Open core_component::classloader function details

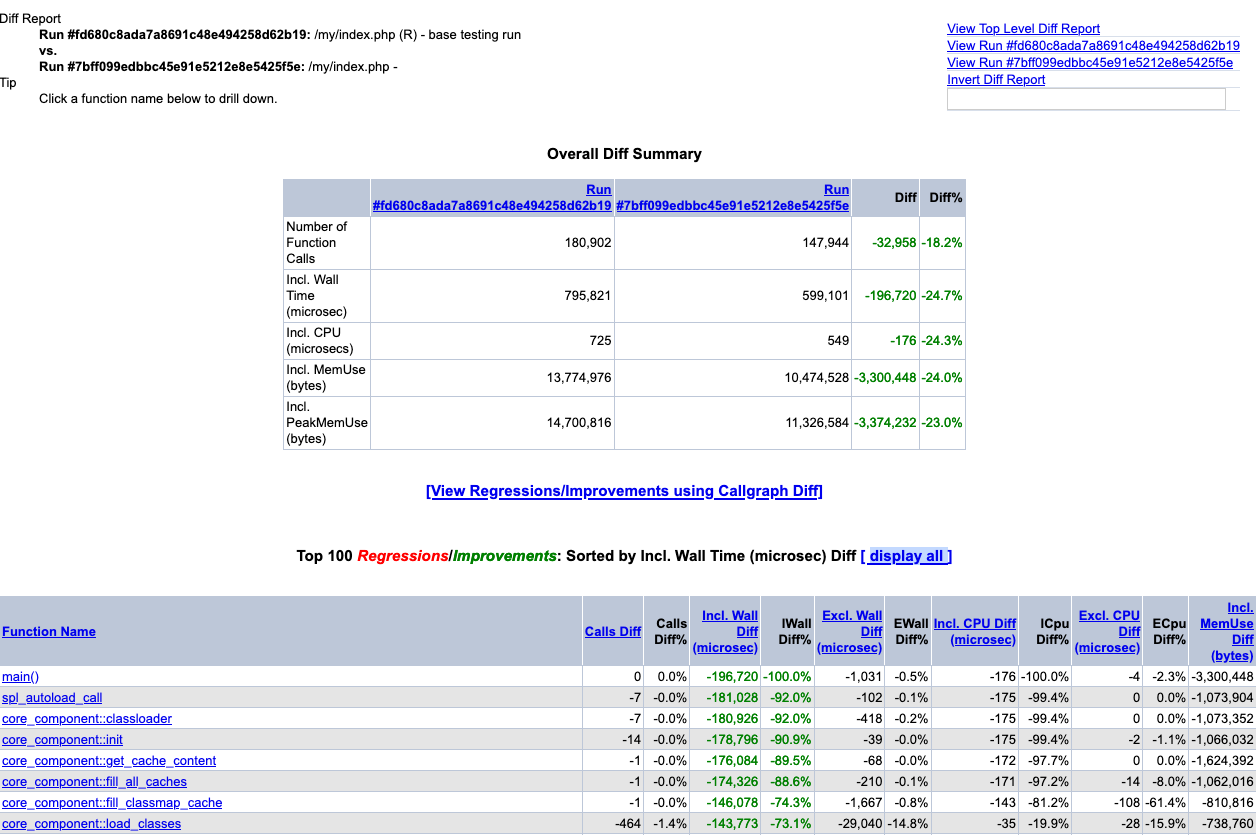click(87, 719)
